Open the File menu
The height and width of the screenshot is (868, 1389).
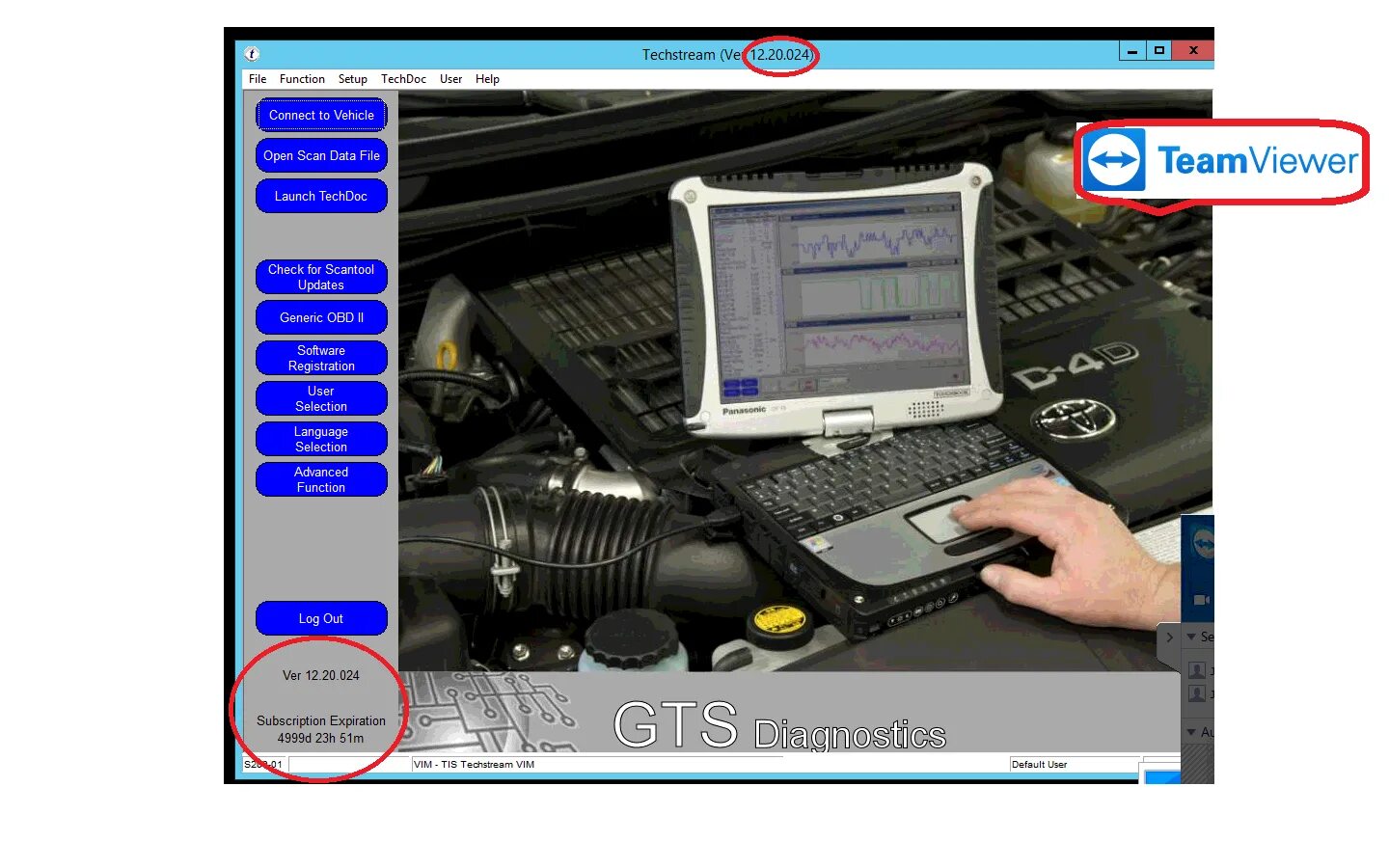point(258,79)
